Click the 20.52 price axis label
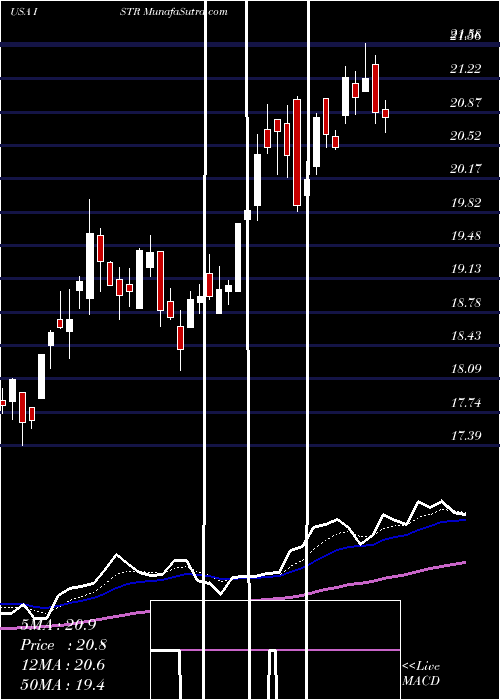The image size is (500, 700). click(x=466, y=136)
